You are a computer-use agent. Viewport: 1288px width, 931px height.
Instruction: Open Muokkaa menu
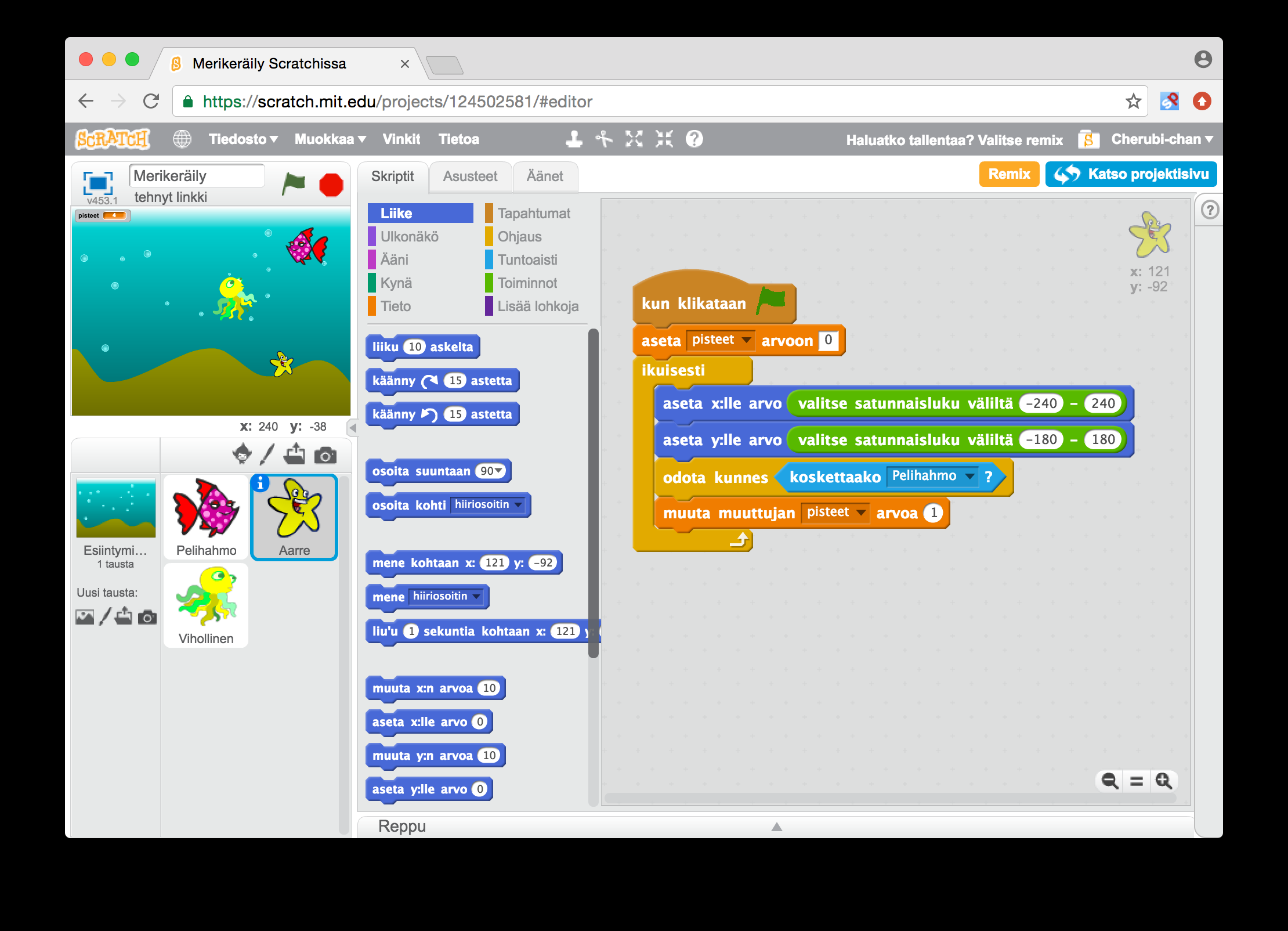click(330, 139)
